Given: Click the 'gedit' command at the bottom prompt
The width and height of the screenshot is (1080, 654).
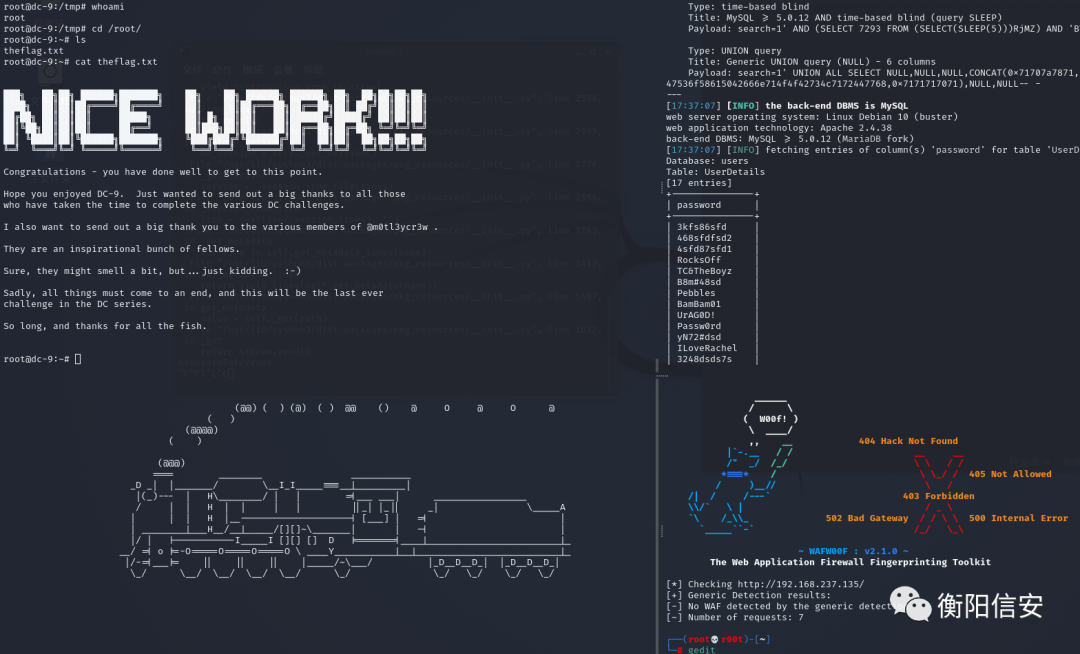Looking at the screenshot, I should (701, 650).
